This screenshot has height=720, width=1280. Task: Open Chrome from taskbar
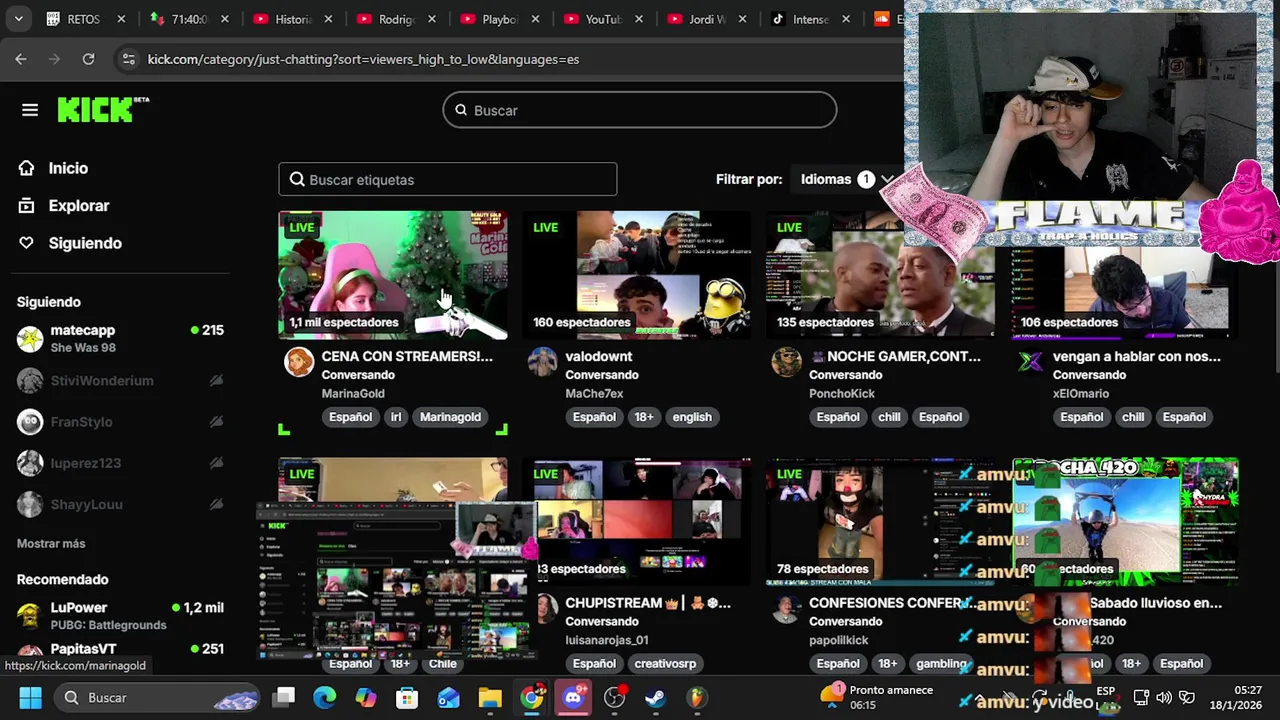(x=532, y=697)
